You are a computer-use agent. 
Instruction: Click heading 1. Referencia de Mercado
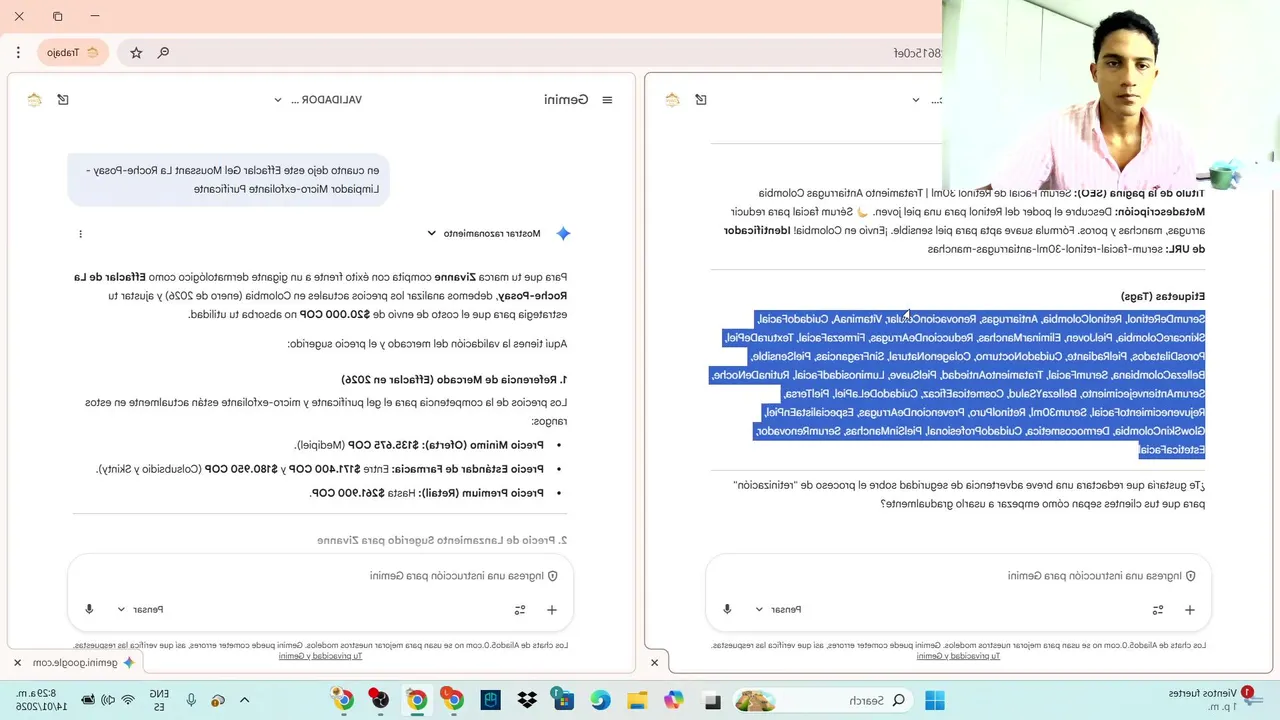click(x=454, y=380)
